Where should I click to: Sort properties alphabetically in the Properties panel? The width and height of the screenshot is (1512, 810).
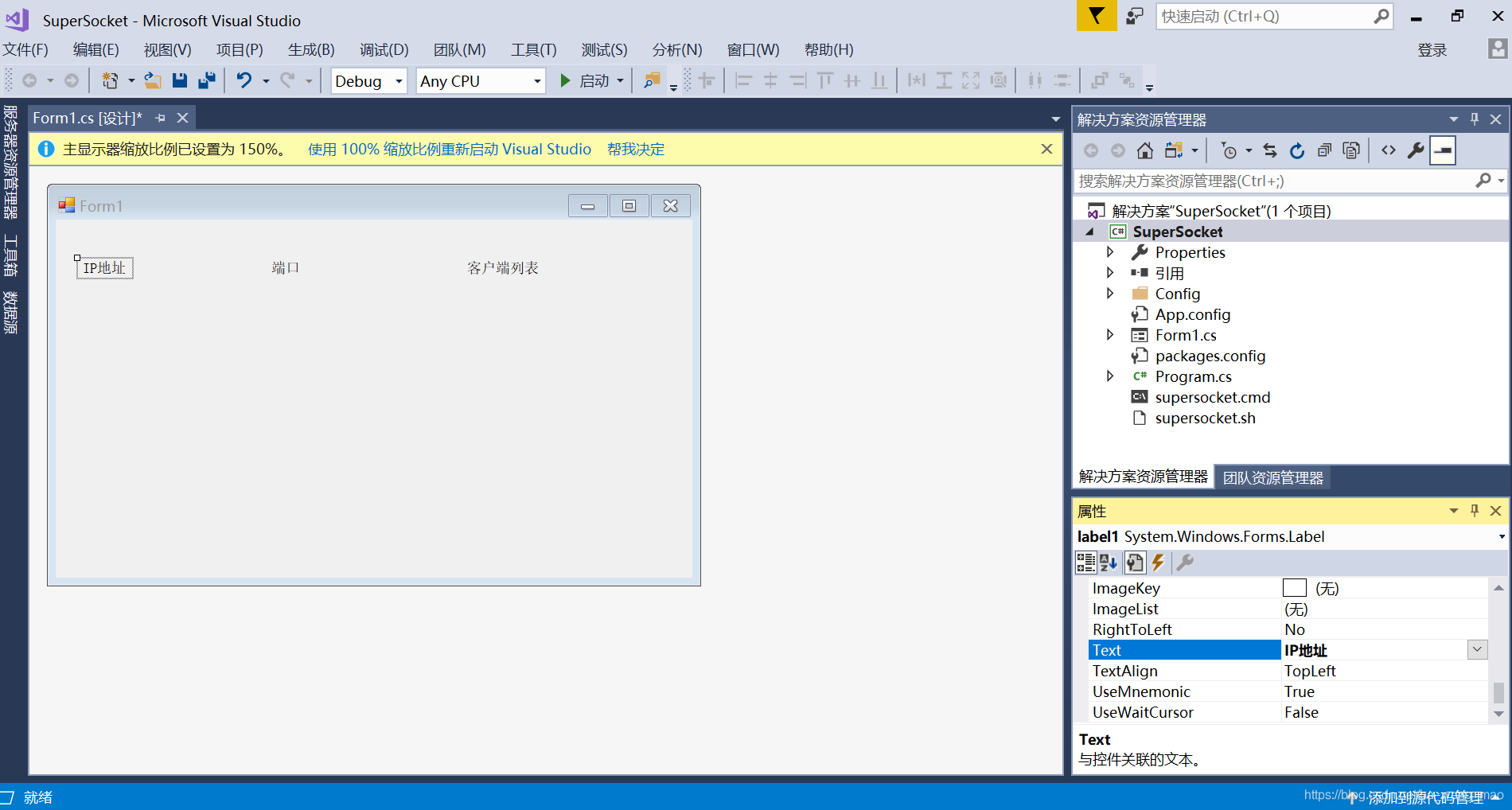click(1109, 563)
